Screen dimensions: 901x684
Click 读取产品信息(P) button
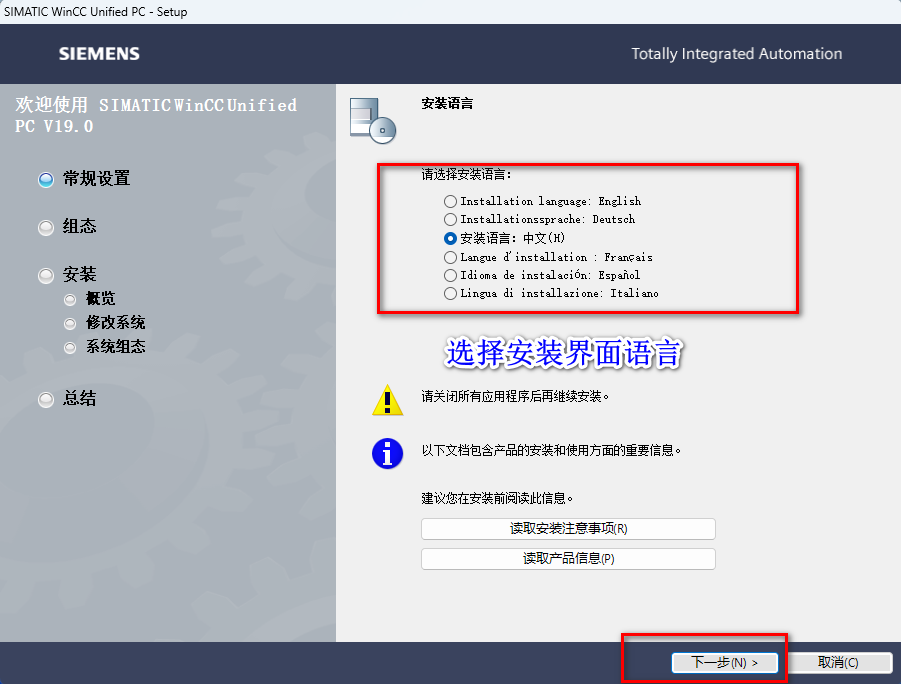pyautogui.click(x=568, y=559)
